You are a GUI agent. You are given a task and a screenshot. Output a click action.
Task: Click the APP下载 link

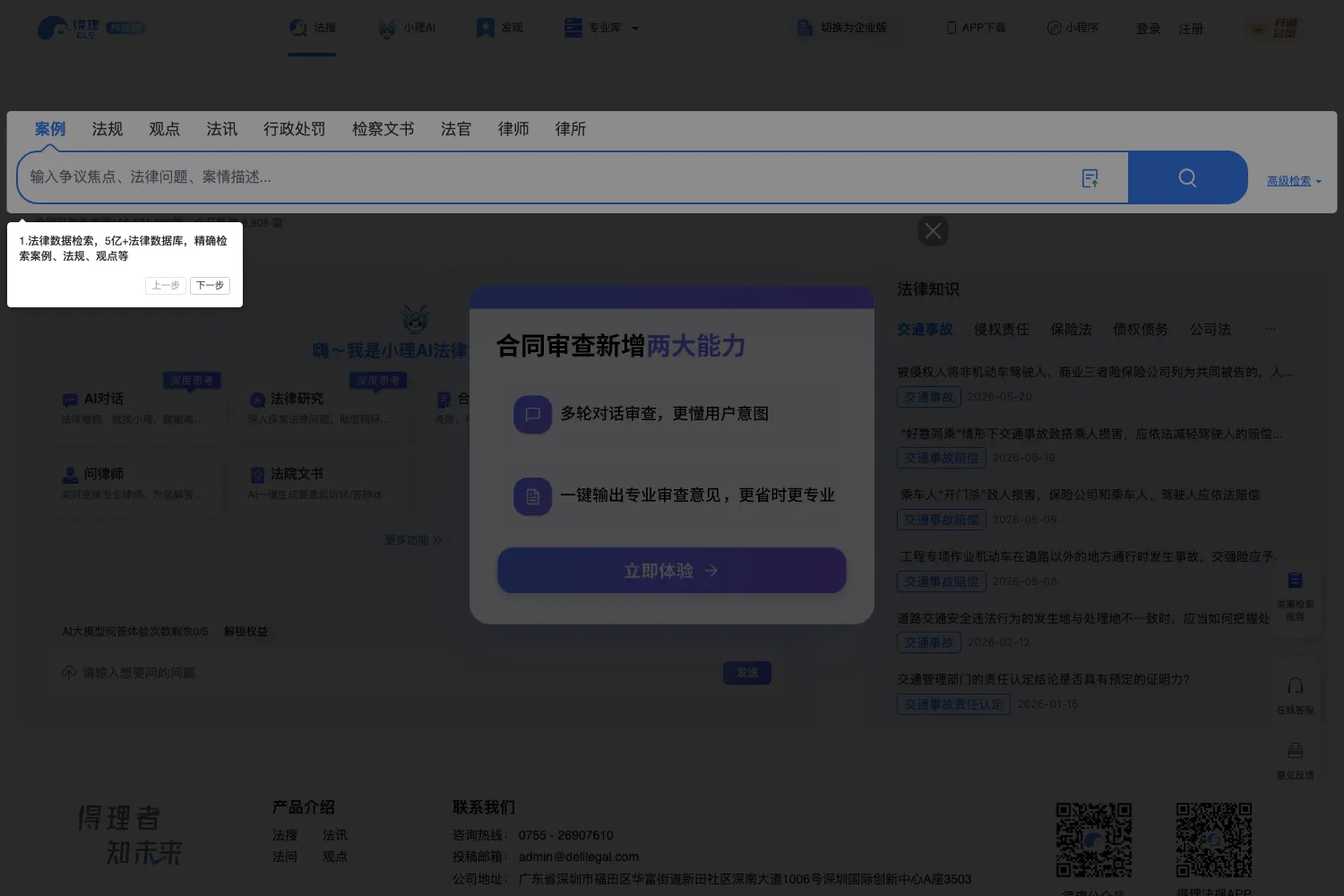point(976,28)
